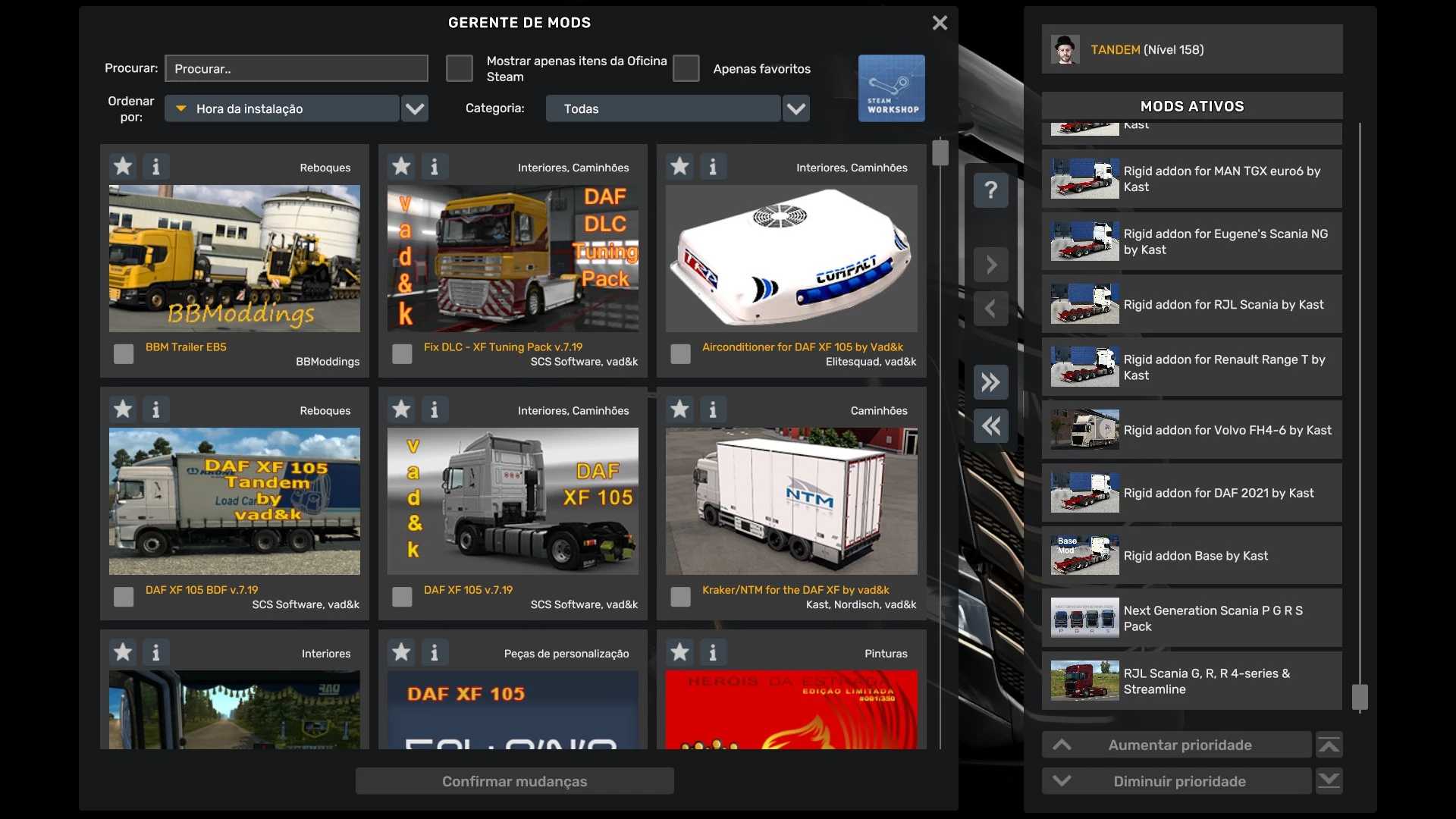This screenshot has height=819, width=1456.
Task: Move mod to lowest priority icon
Action: click(x=1329, y=781)
